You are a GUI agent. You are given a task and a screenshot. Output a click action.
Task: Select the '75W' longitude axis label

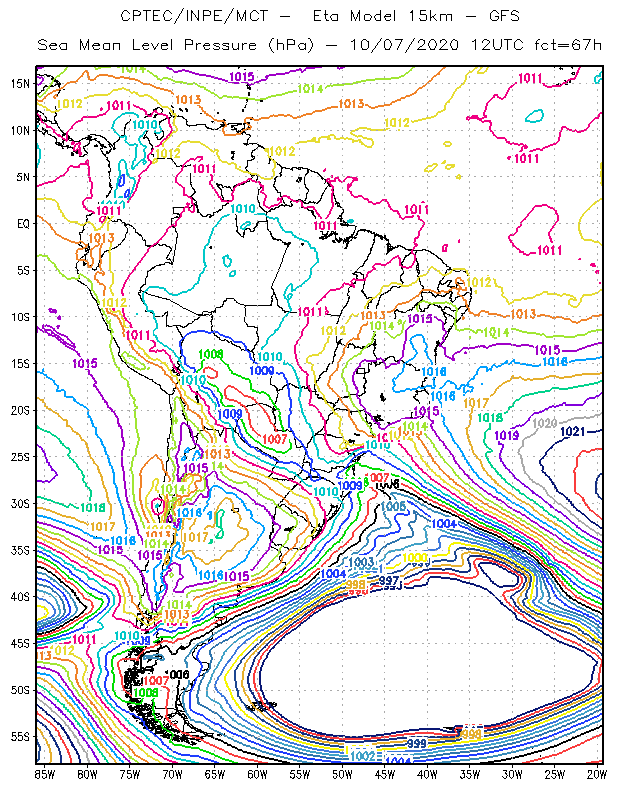130,775
